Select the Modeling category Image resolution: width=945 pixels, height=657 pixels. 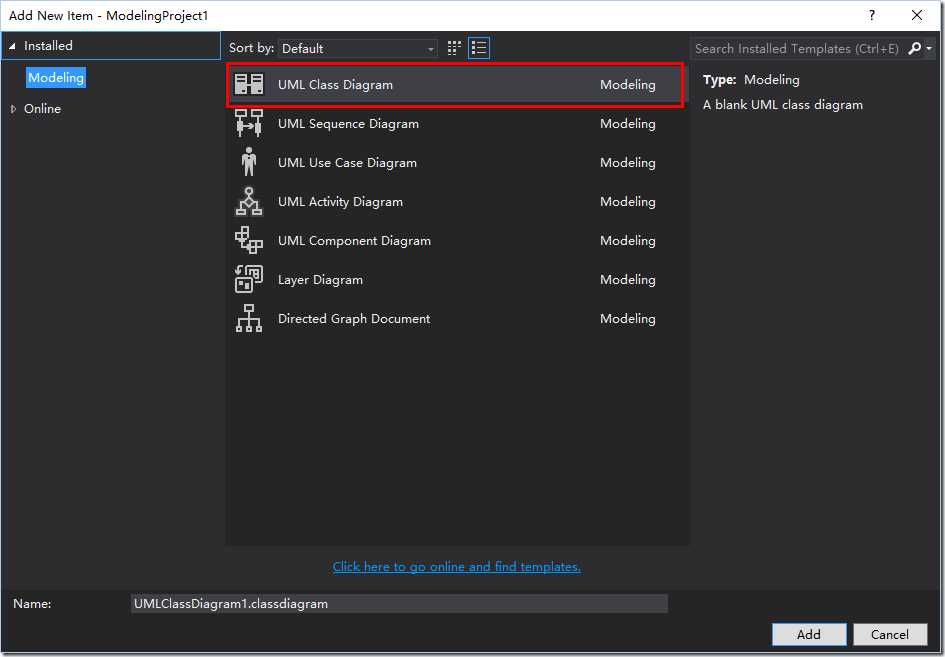pyautogui.click(x=56, y=78)
